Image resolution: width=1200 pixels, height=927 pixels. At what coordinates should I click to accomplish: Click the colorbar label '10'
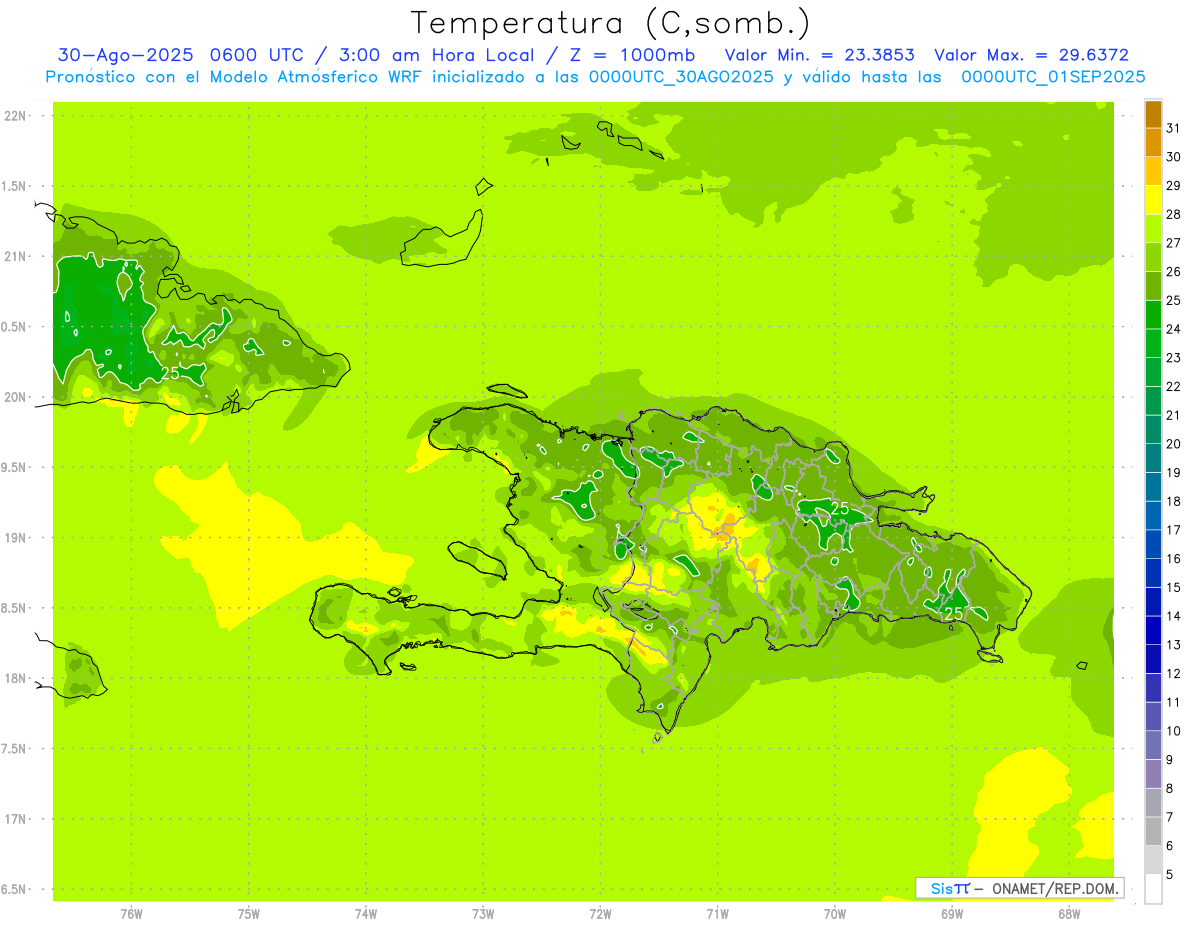click(1174, 731)
